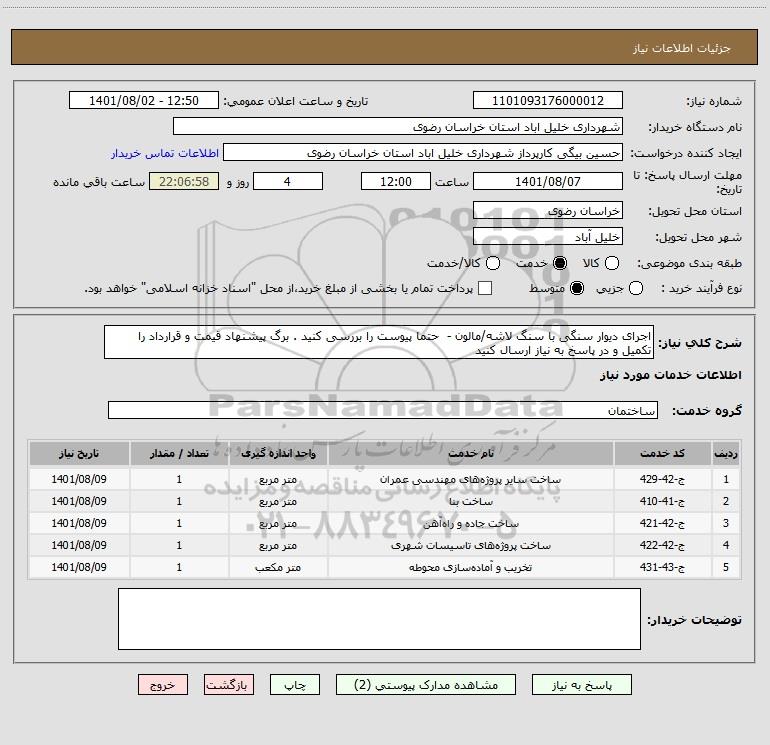Click the شهر محل تحویل field خلیل آباد
The height and width of the screenshot is (745, 770).
[548, 237]
